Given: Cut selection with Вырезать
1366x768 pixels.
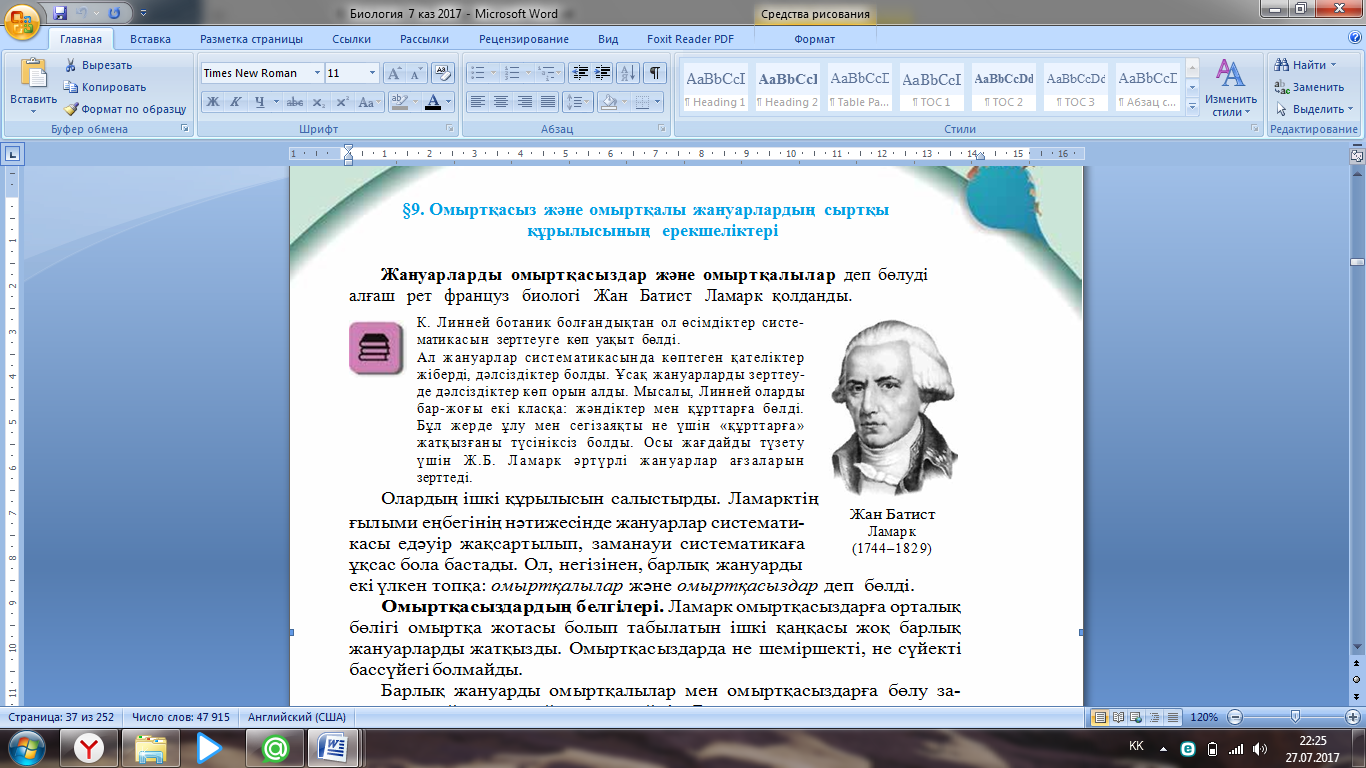Looking at the screenshot, I should pyautogui.click(x=98, y=65).
